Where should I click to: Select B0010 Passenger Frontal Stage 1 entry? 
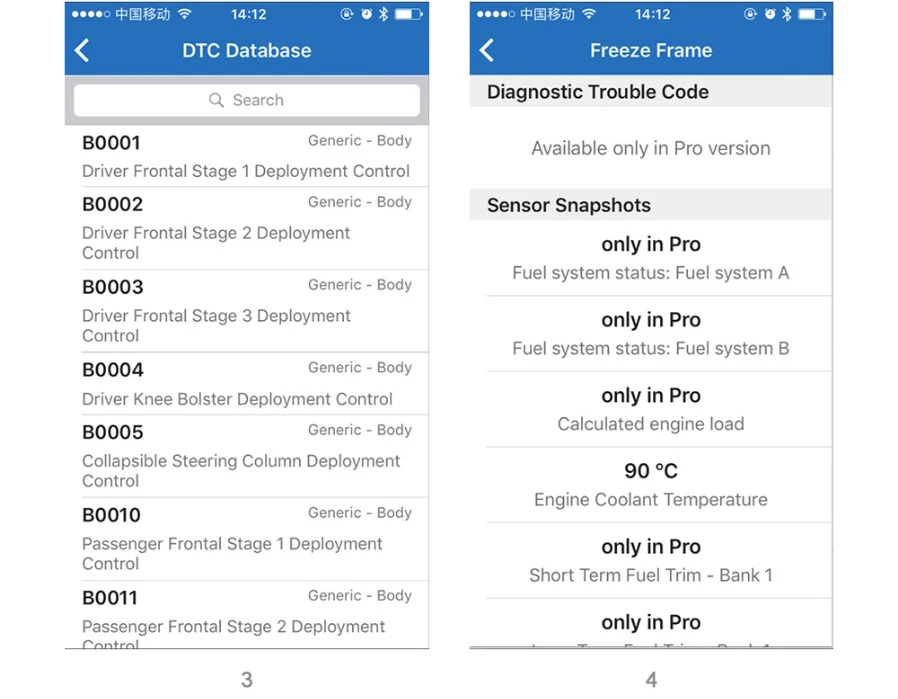(x=247, y=539)
